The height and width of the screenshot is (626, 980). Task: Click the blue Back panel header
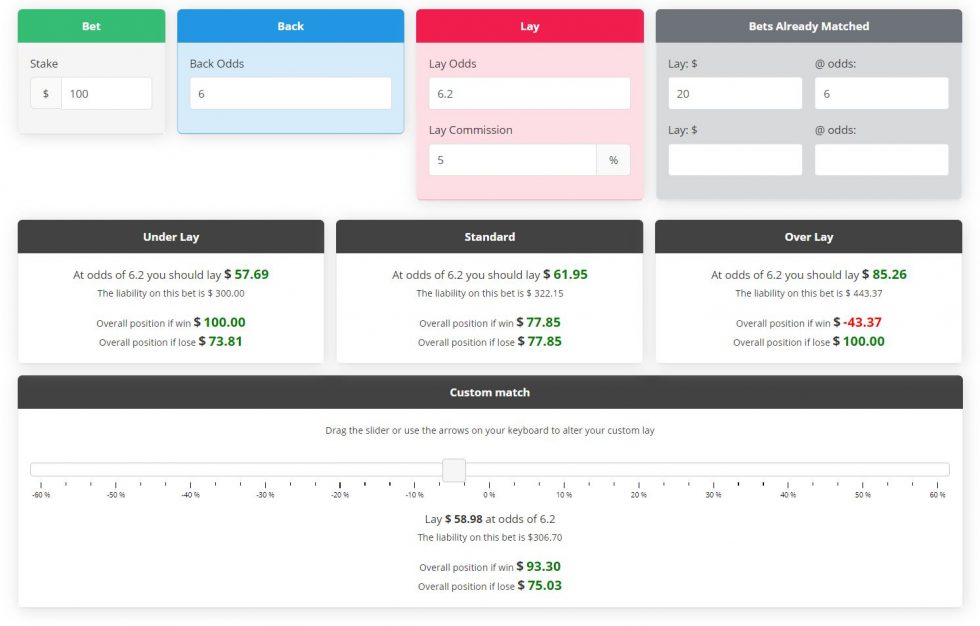(x=290, y=26)
